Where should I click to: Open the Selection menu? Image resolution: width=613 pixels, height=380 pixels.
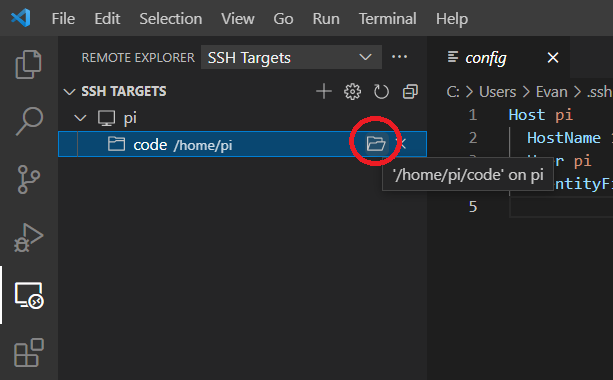coord(171,18)
